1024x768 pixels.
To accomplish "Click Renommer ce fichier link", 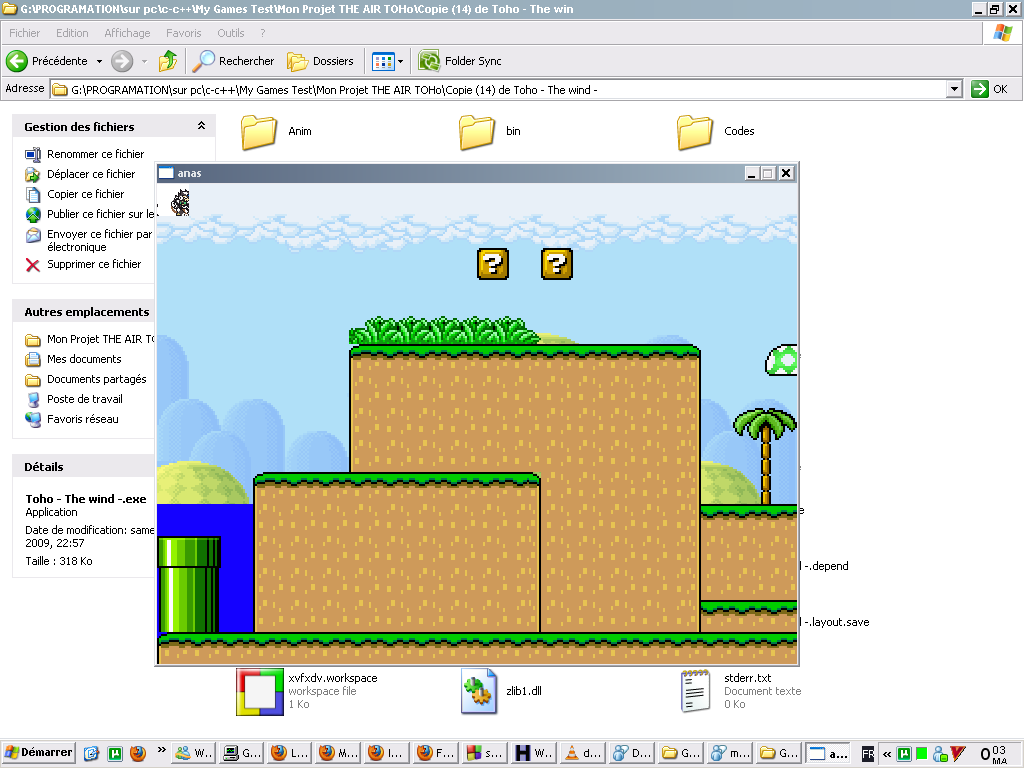I will click(x=95, y=154).
